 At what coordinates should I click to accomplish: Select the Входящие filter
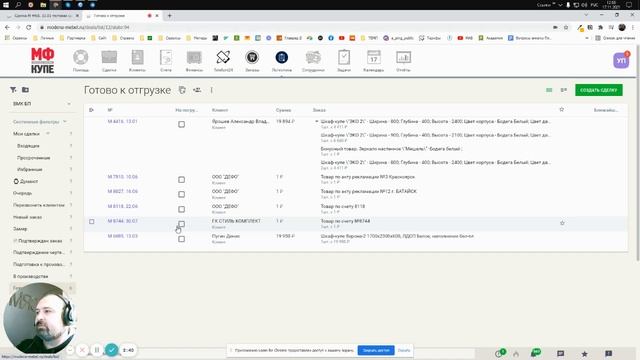[x=28, y=146]
